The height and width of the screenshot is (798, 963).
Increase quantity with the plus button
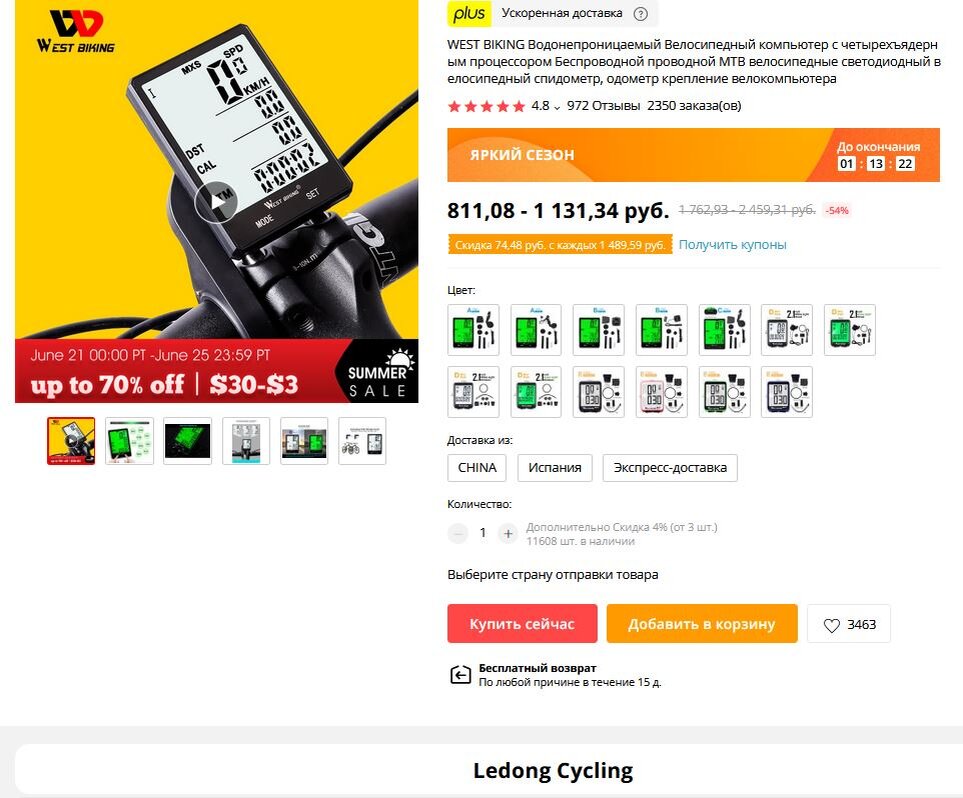coord(508,533)
